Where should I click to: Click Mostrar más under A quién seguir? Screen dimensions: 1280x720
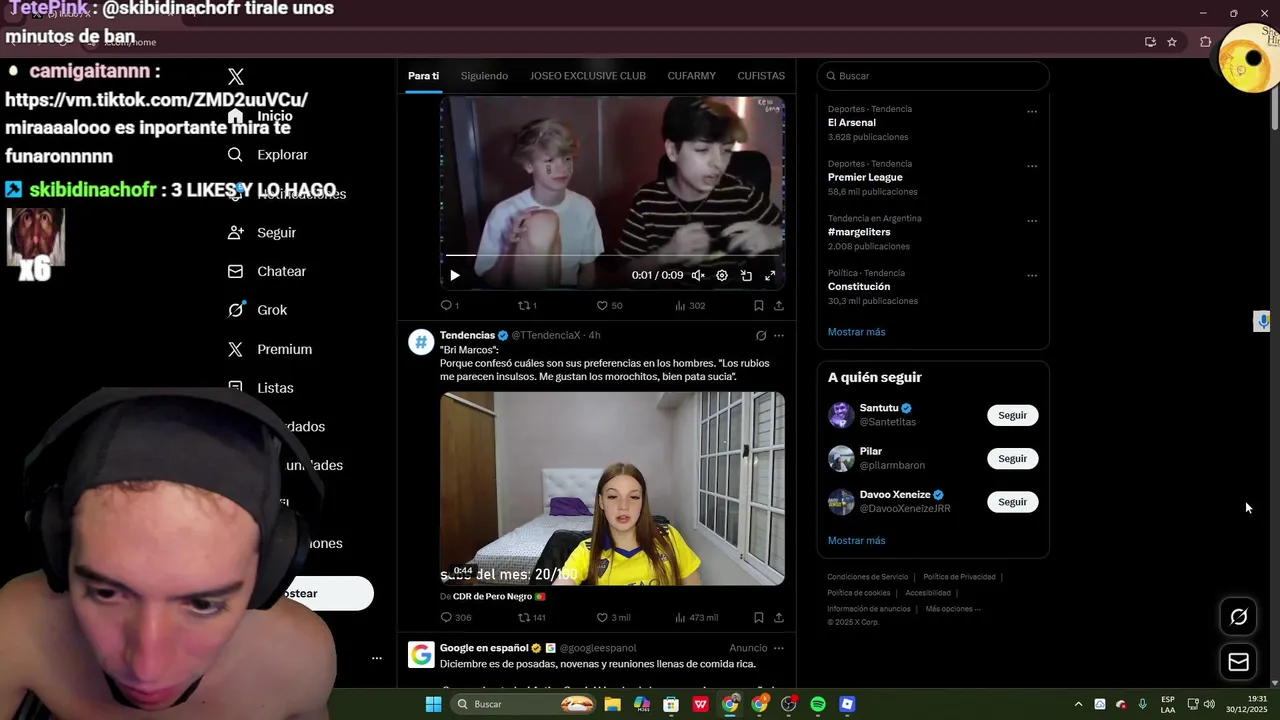tap(856, 541)
